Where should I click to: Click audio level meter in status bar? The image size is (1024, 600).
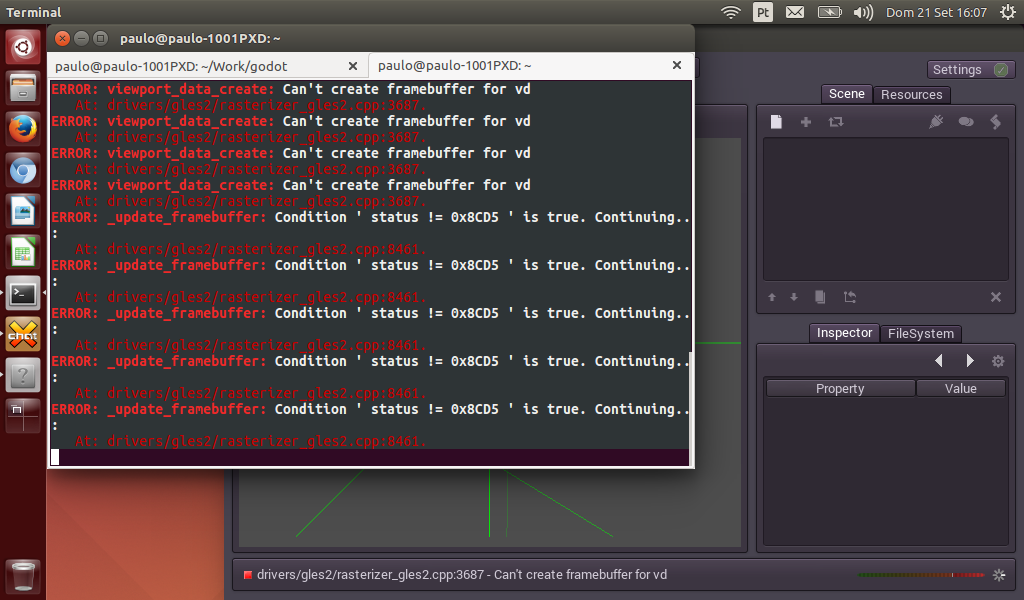921,575
